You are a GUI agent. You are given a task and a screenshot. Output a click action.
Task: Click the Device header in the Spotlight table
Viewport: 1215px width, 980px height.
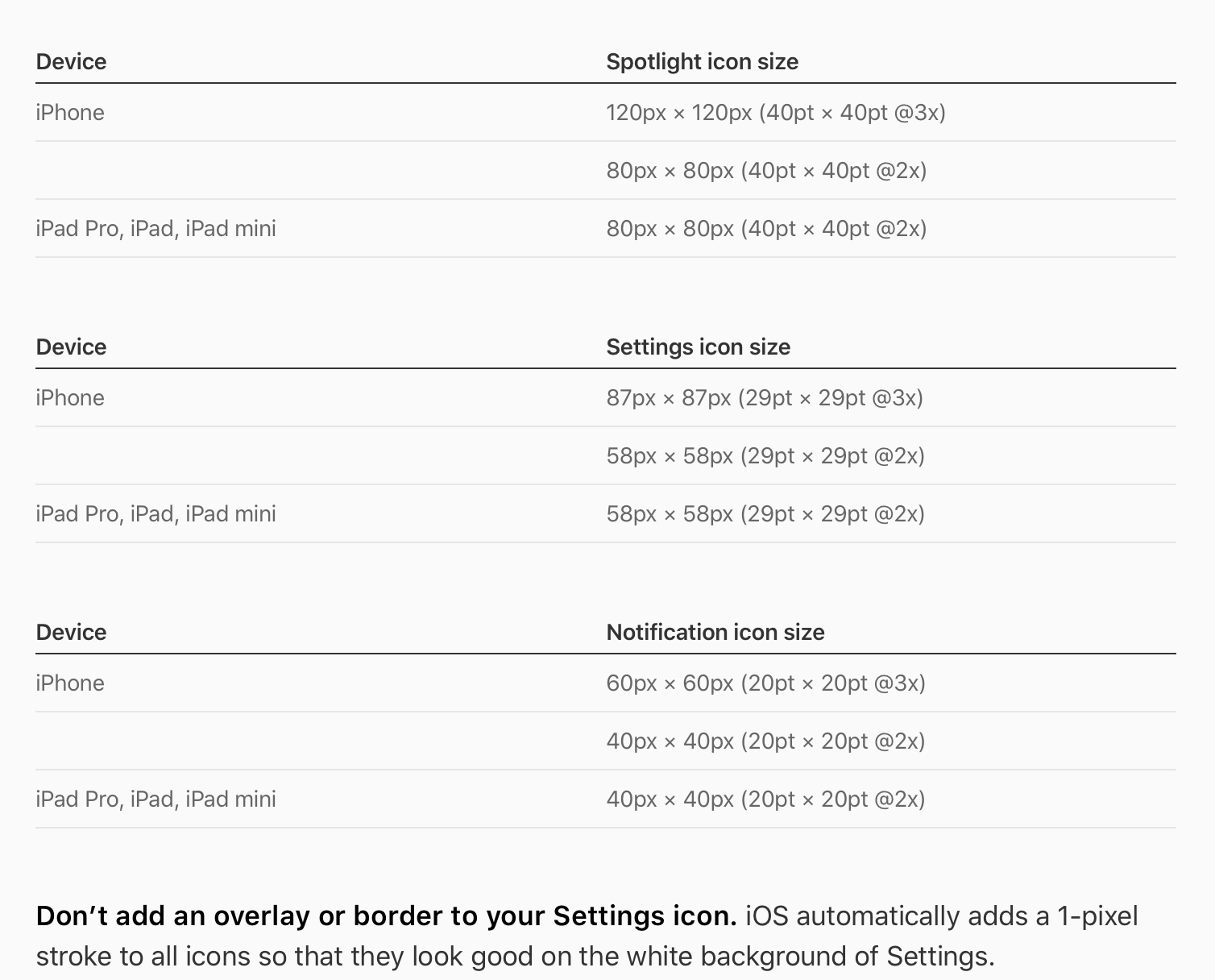[71, 62]
